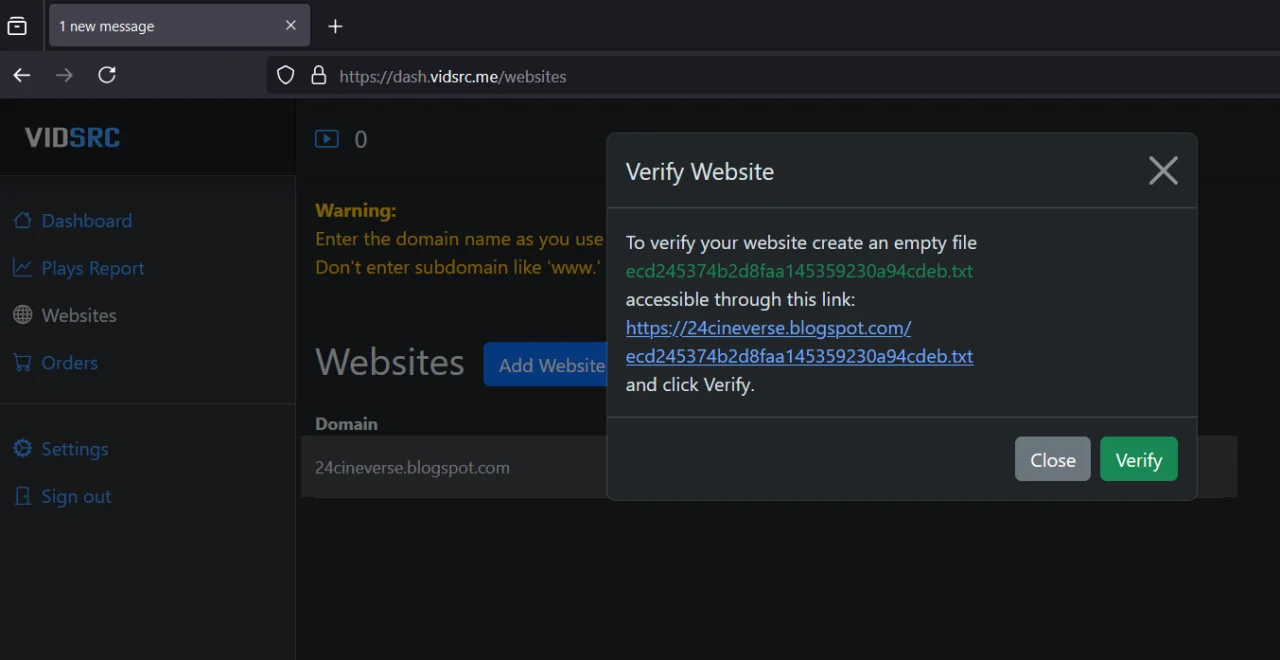Viewport: 1280px width, 660px height.
Task: Click the Settings gear icon
Action: [x=22, y=449]
